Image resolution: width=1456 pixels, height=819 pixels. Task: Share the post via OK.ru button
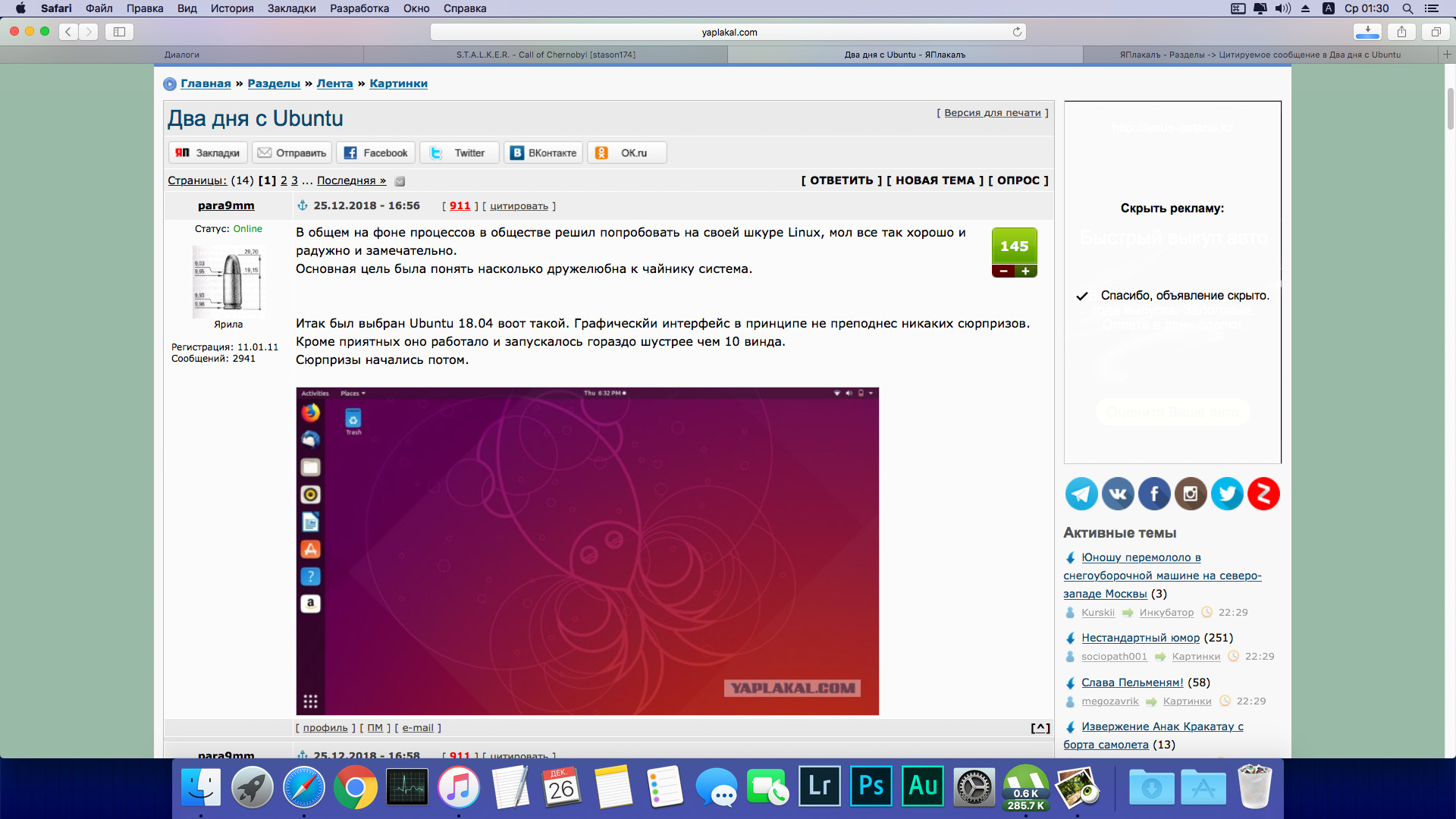pyautogui.click(x=627, y=152)
